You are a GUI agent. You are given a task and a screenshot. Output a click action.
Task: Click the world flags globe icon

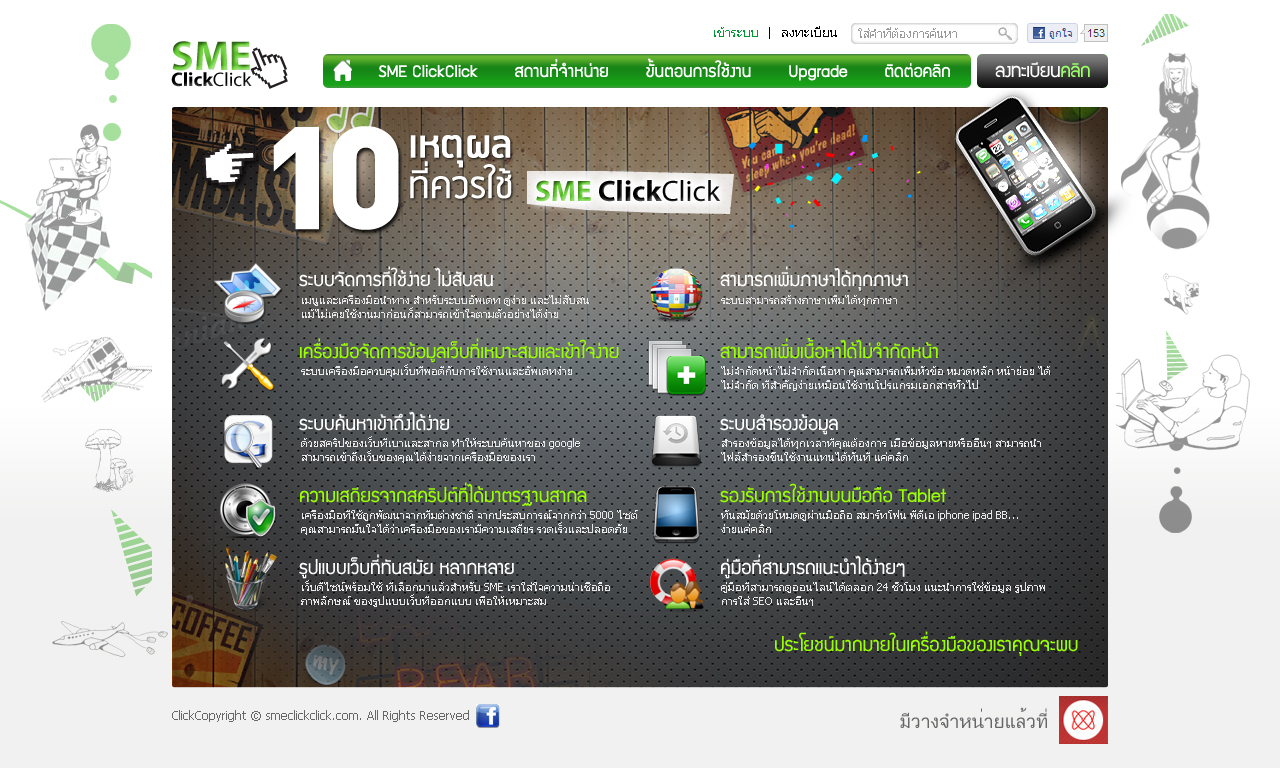[x=676, y=294]
